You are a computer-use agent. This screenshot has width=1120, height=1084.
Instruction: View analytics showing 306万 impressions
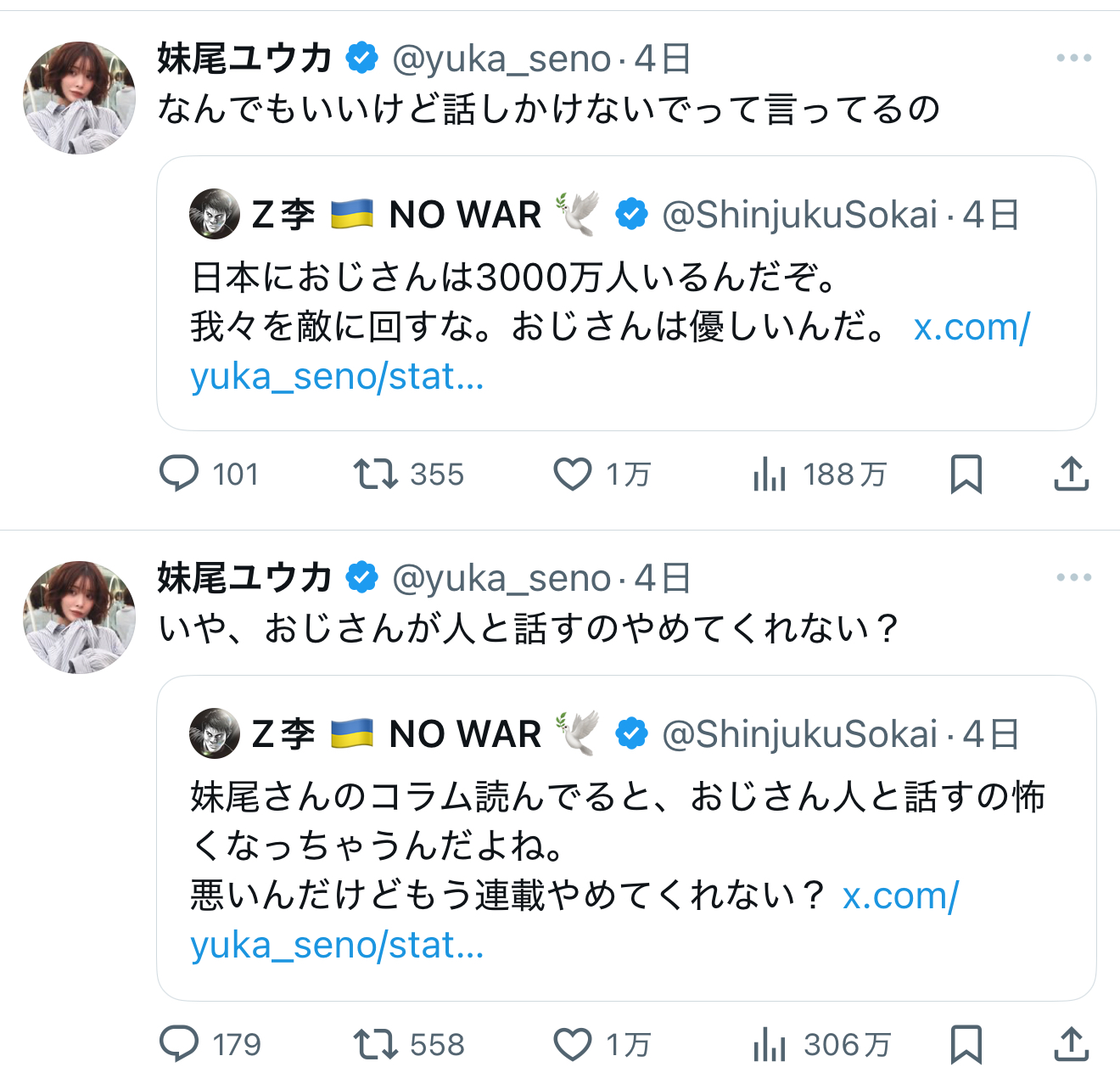(x=770, y=1045)
